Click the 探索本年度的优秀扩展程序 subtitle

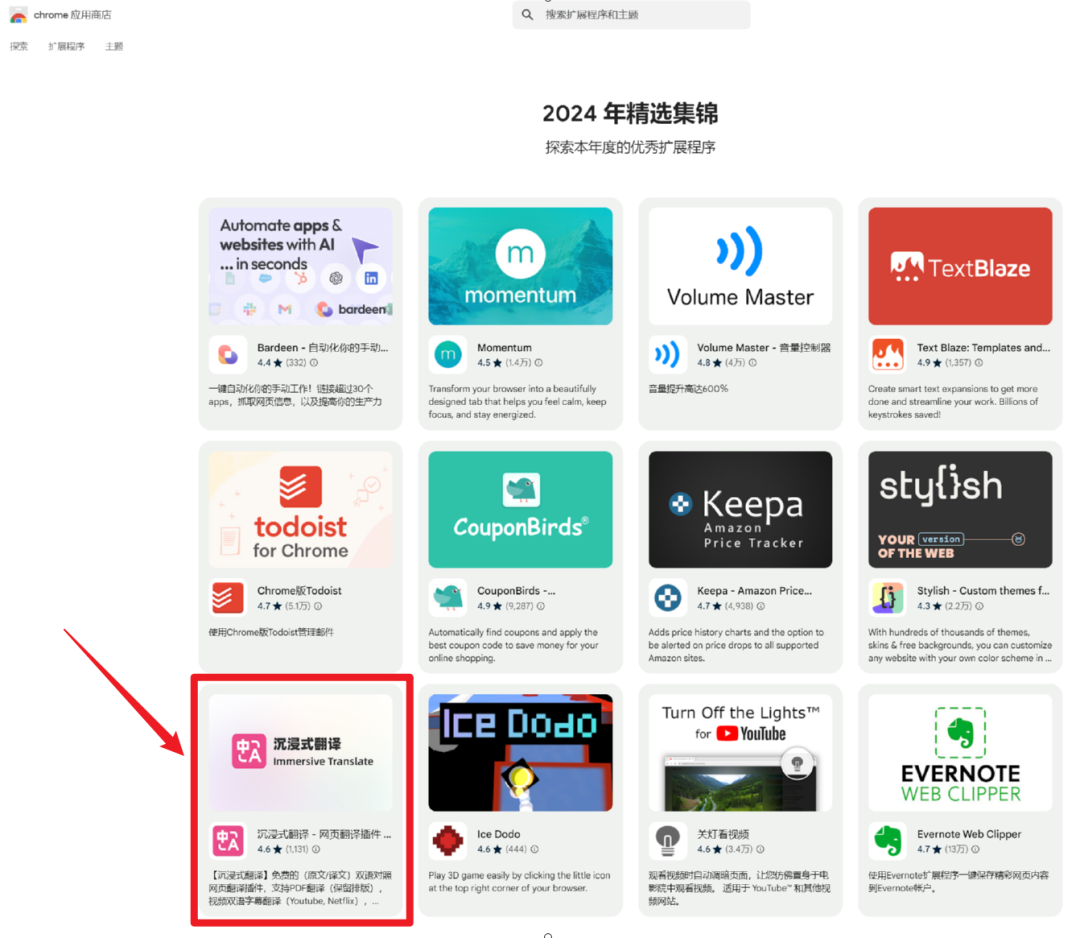tap(630, 147)
